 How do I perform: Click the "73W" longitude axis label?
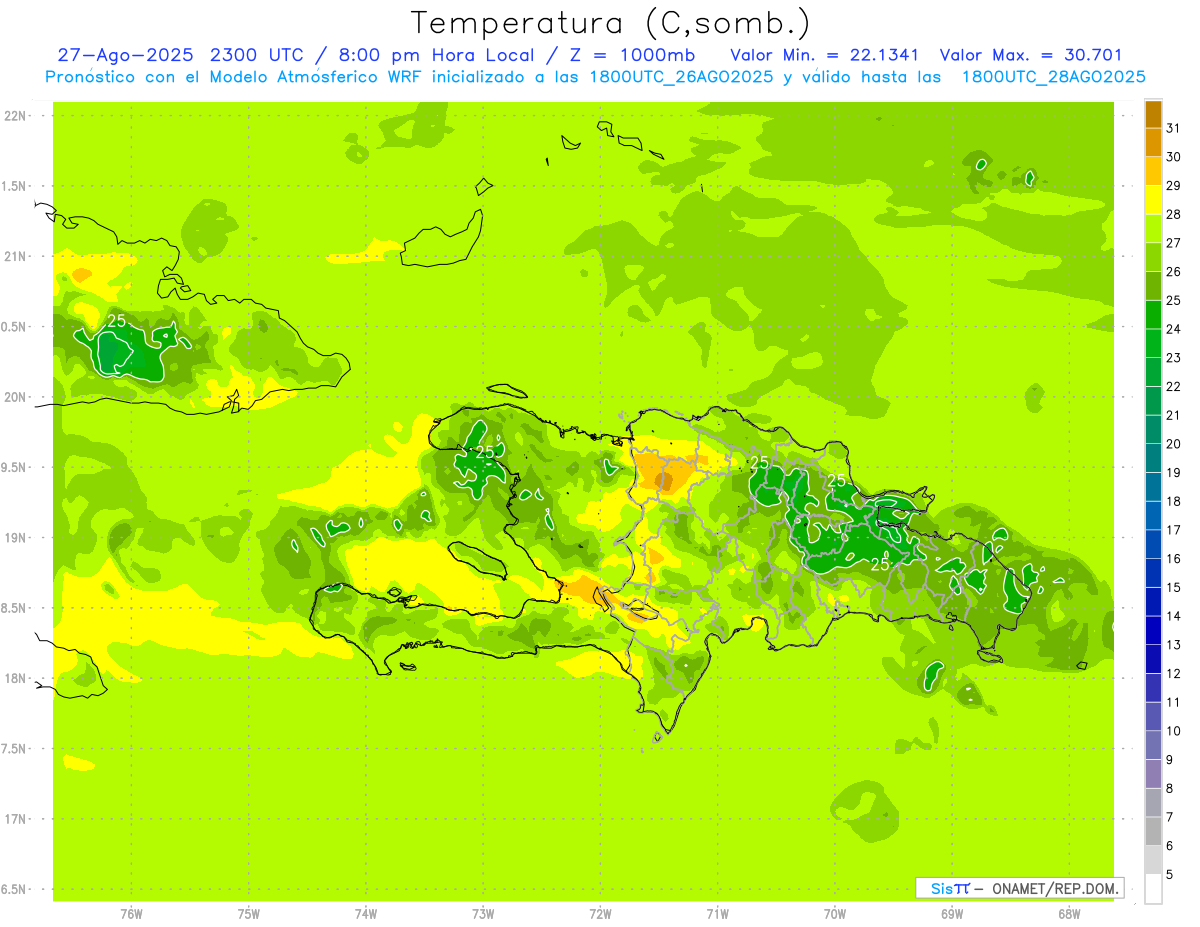pos(483,913)
